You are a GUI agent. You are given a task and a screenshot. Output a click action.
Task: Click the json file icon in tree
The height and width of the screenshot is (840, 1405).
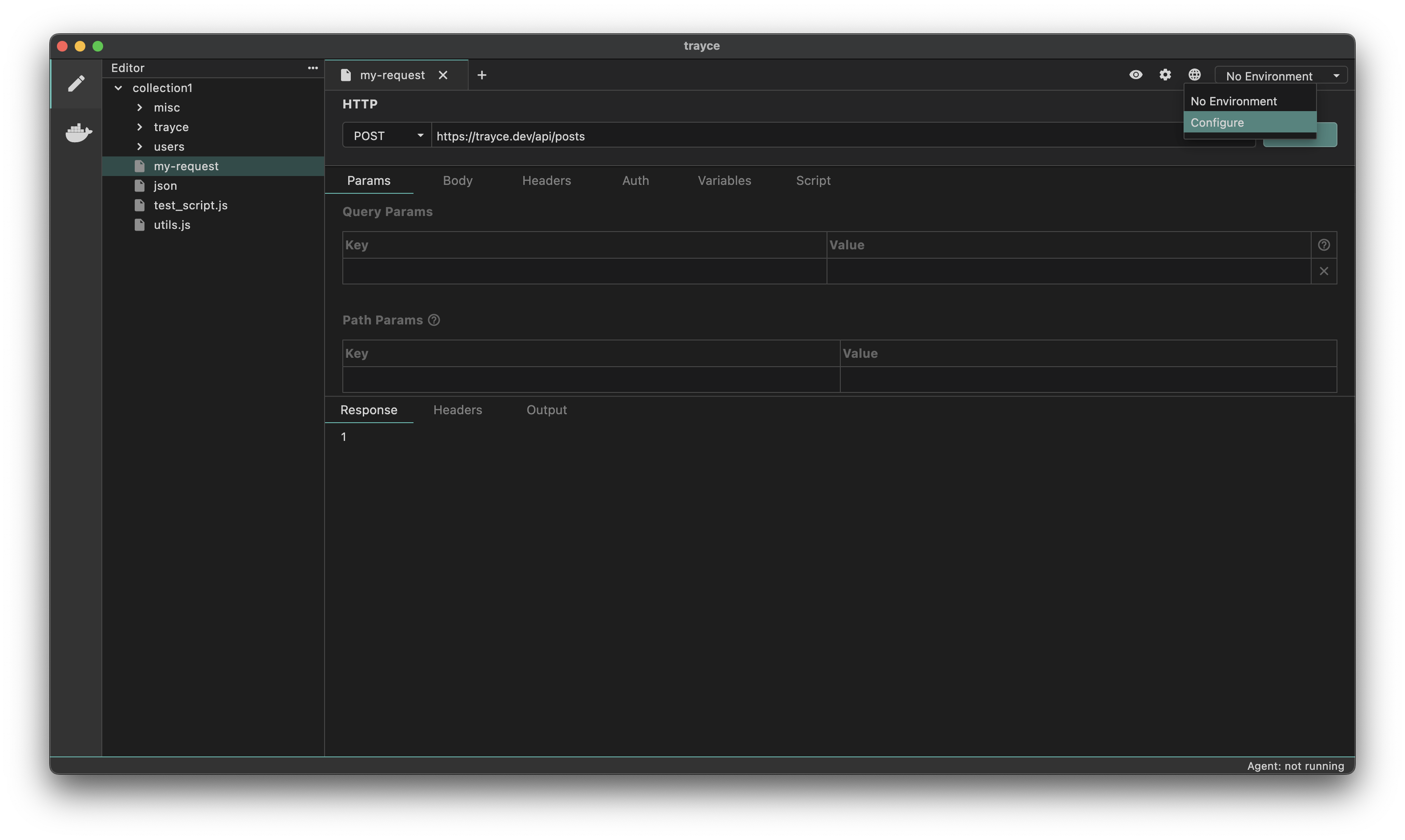pyautogui.click(x=140, y=186)
